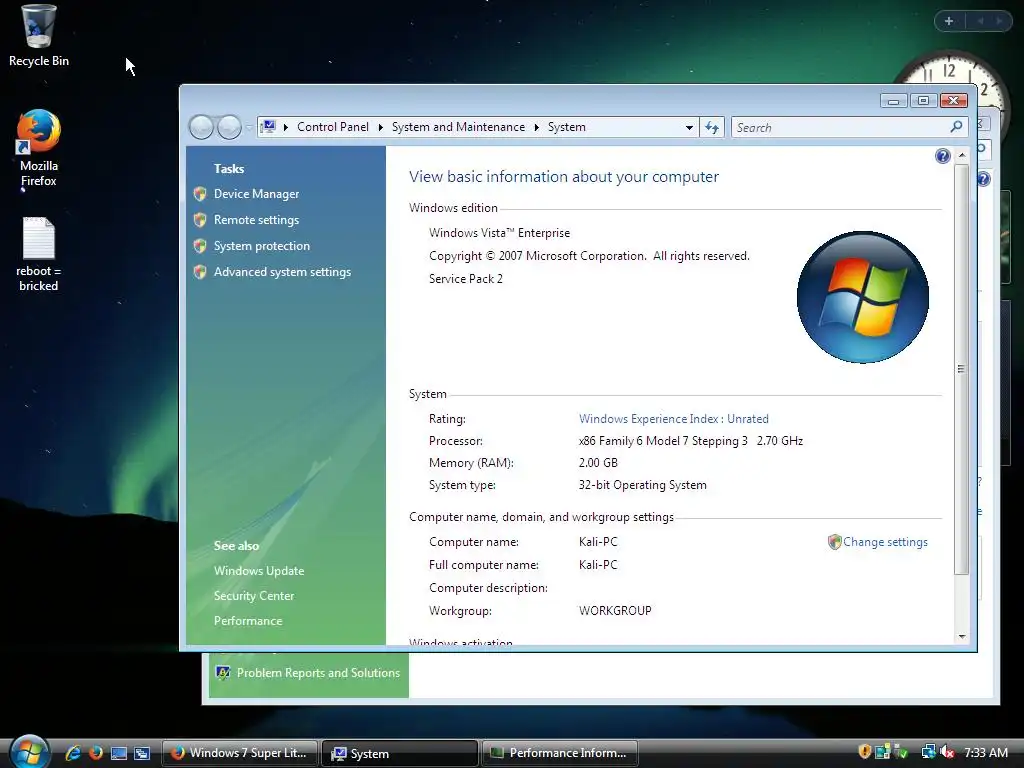
Task: Click the computer icon in the address bar
Action: [x=268, y=127]
